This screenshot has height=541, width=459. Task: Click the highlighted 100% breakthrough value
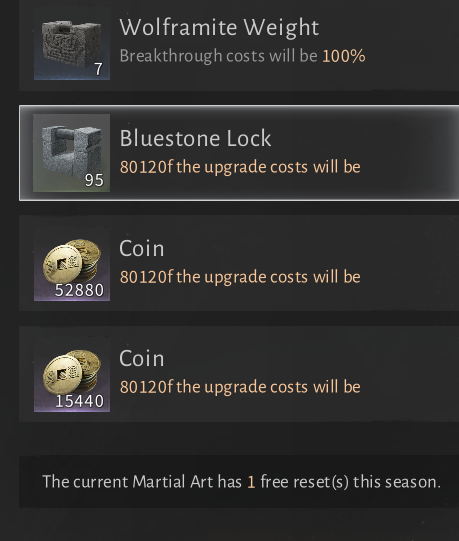click(344, 56)
